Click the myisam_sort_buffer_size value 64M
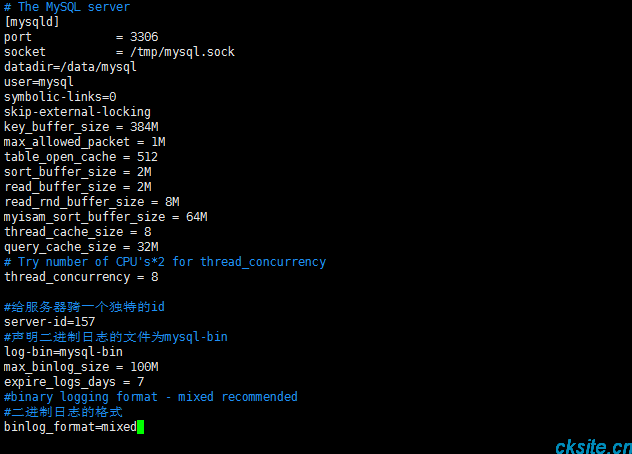 pos(196,217)
